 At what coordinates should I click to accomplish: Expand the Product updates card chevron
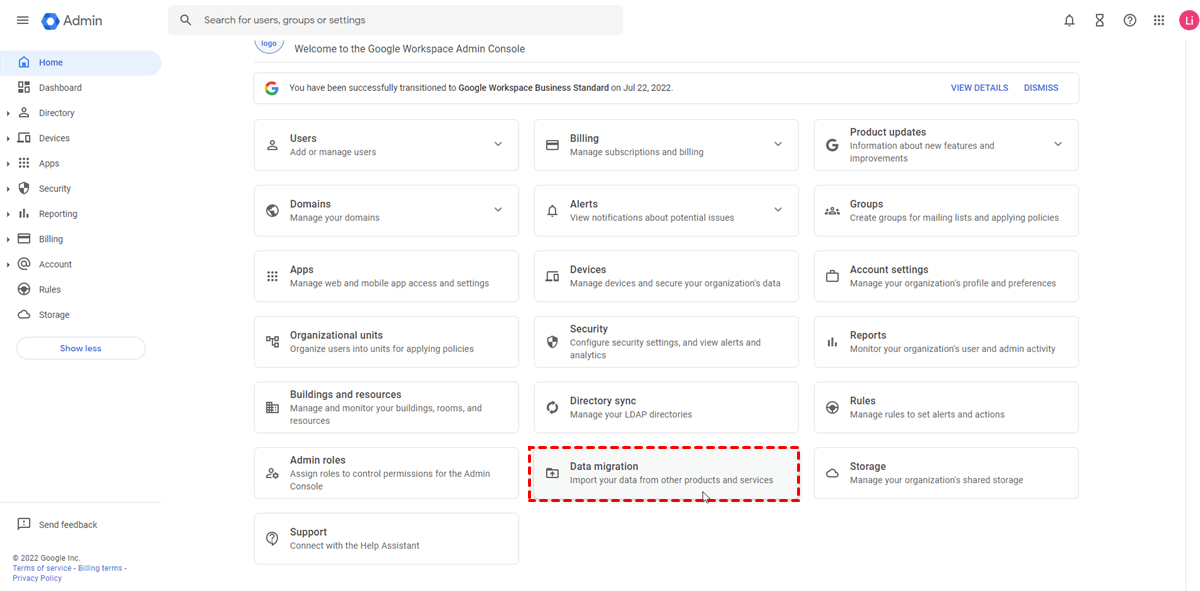(1058, 144)
